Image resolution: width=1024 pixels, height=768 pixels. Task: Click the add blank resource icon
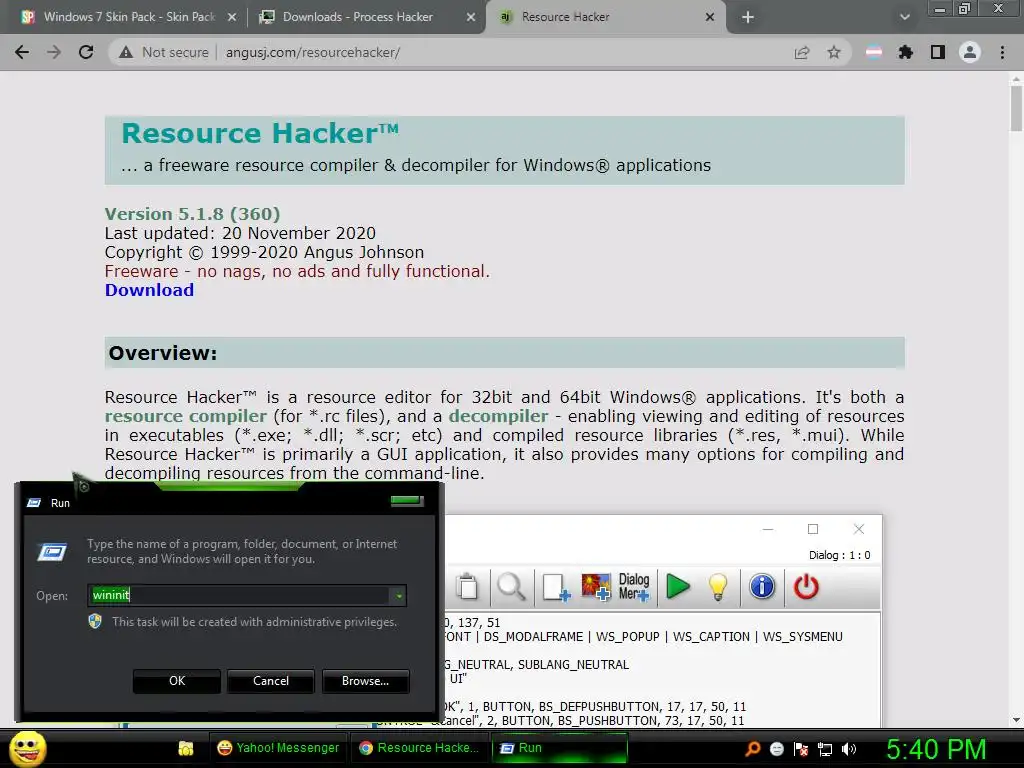(556, 586)
